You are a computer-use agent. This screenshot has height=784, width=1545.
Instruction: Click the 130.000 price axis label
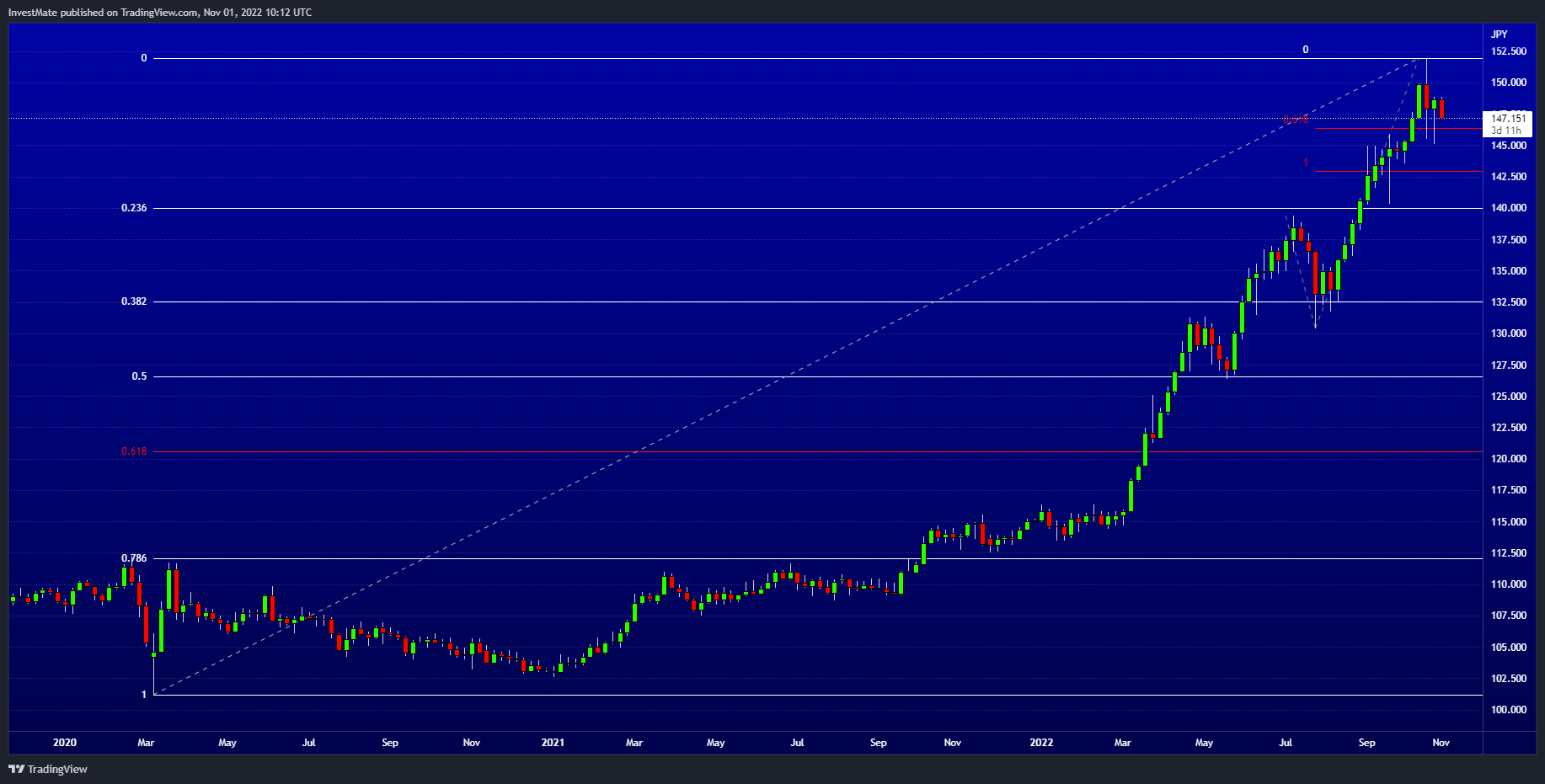click(x=1508, y=333)
